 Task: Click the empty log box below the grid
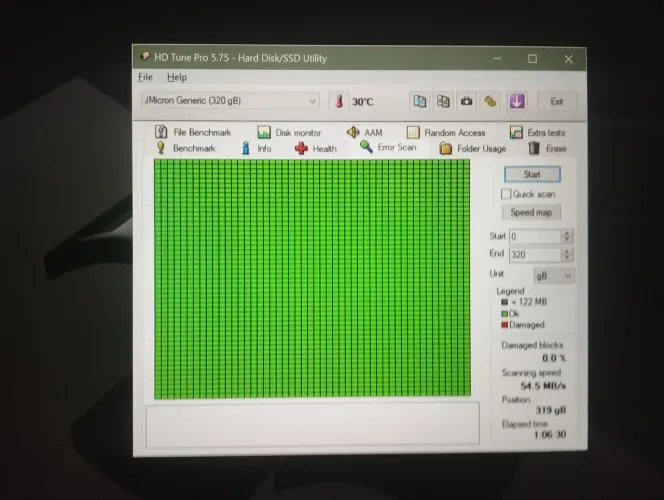tap(313, 424)
